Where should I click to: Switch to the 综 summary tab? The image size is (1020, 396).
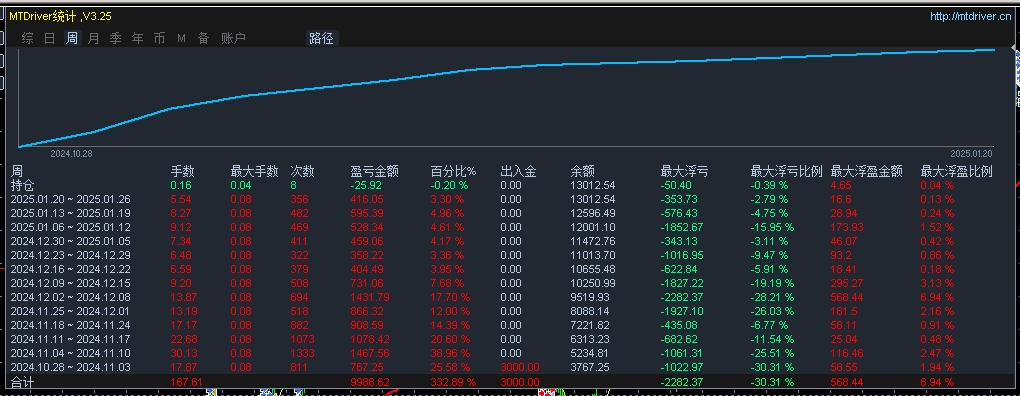point(27,38)
